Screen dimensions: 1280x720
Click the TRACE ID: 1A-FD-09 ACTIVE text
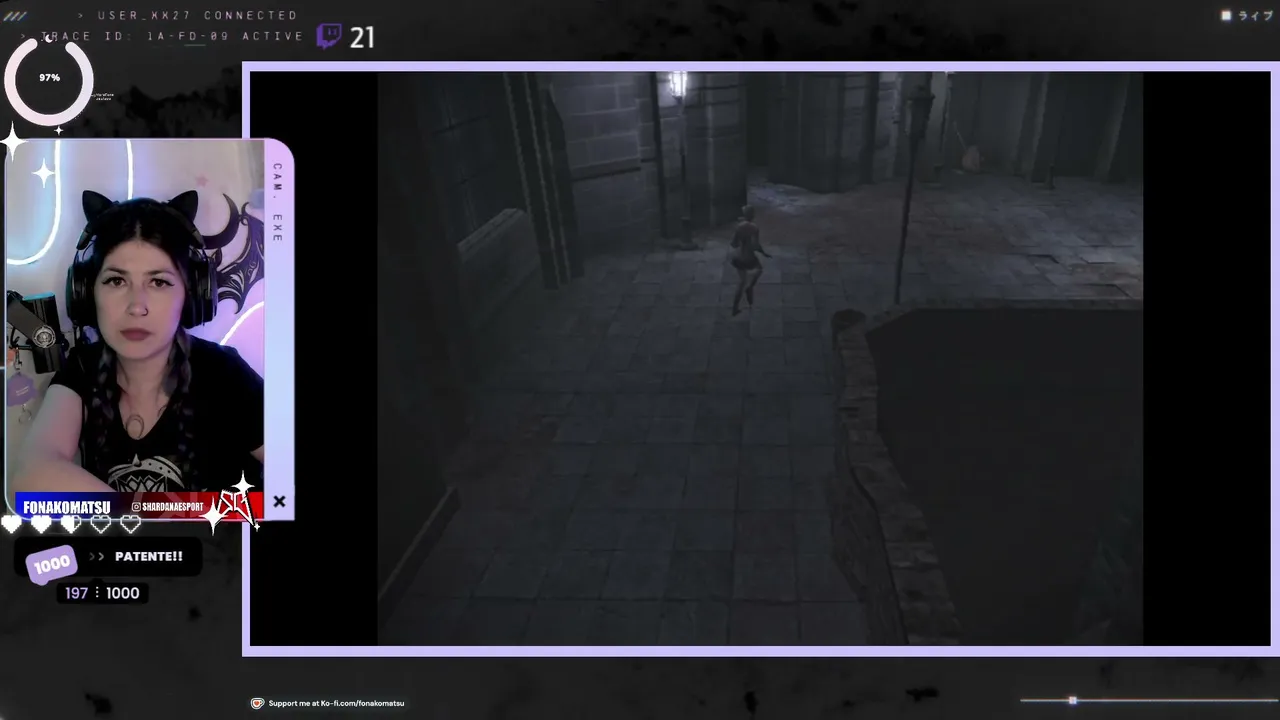click(173, 36)
